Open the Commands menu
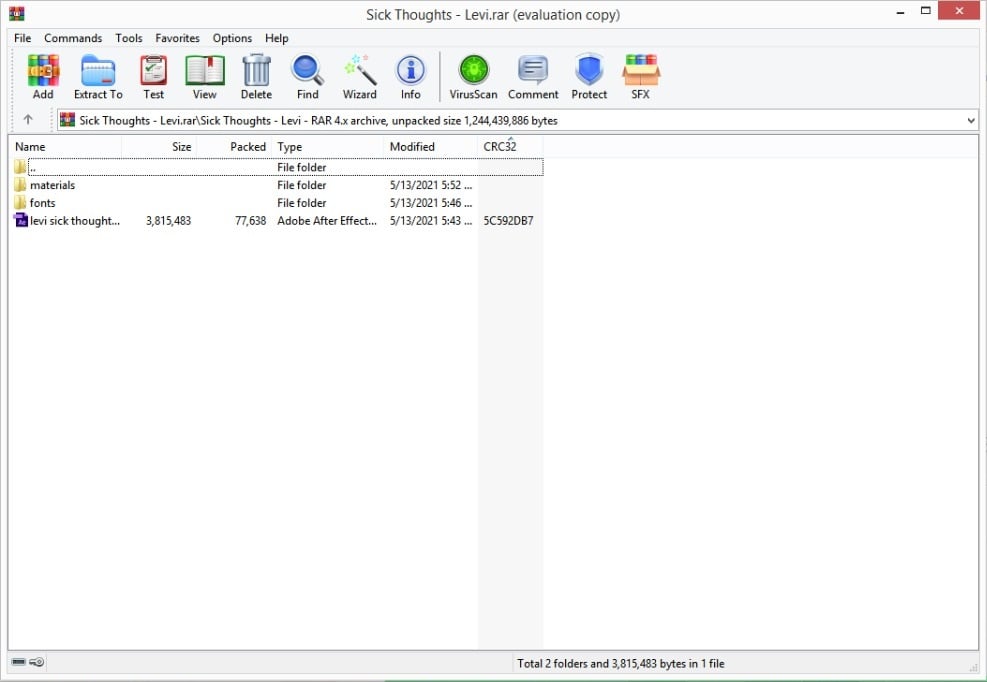The height and width of the screenshot is (682, 987). [x=73, y=38]
